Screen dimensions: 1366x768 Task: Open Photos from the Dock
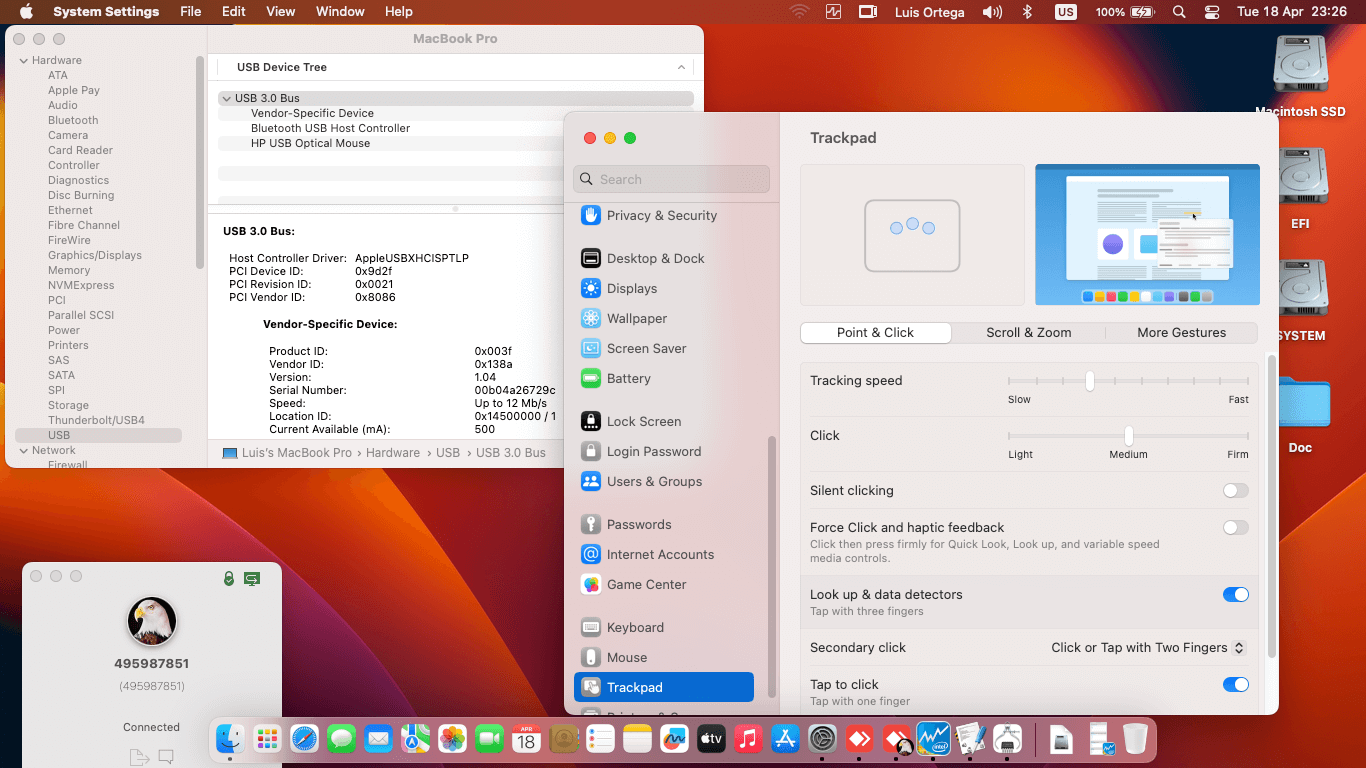pos(452,739)
